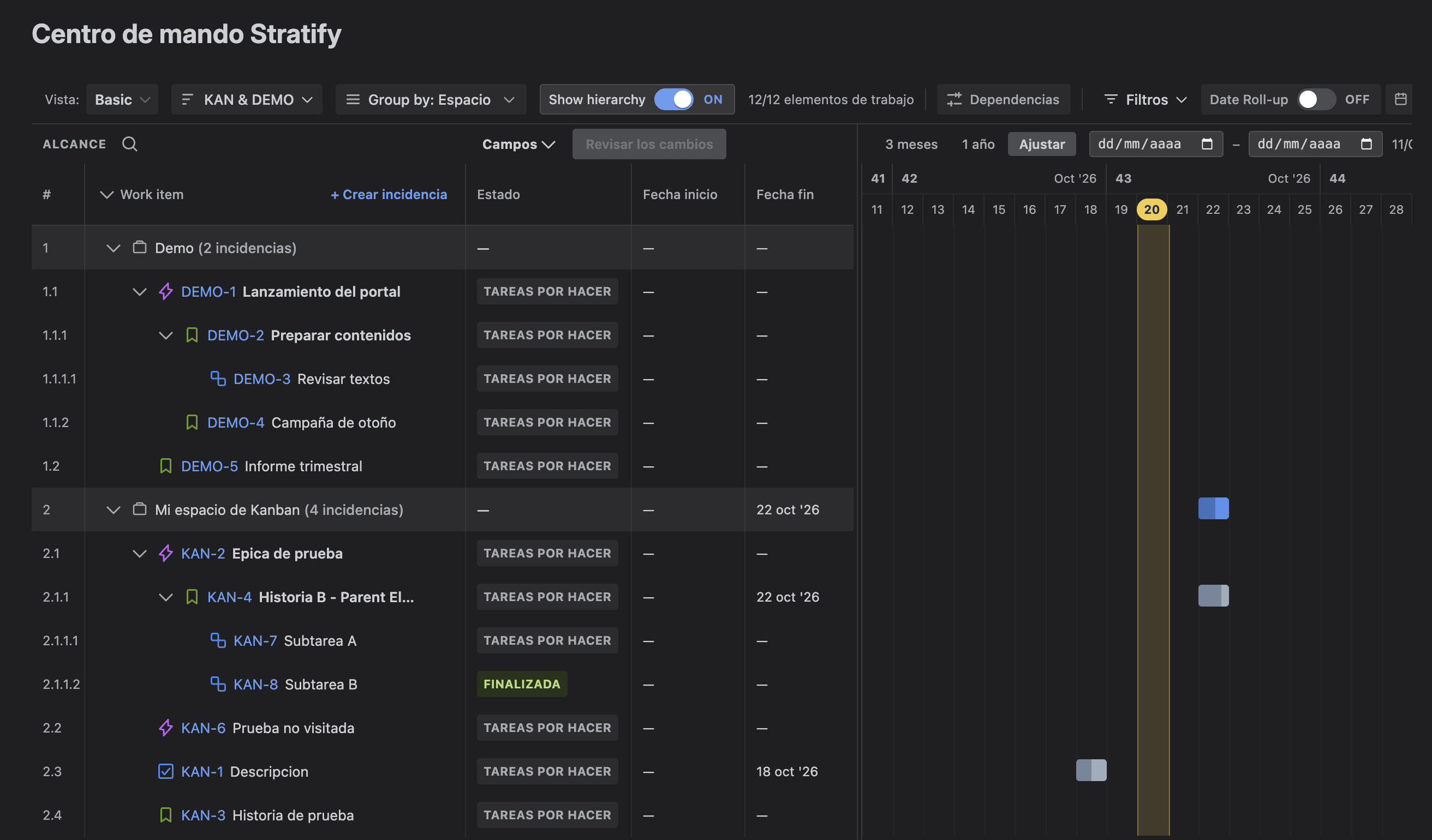Select the 3 meses time range

[x=911, y=144]
